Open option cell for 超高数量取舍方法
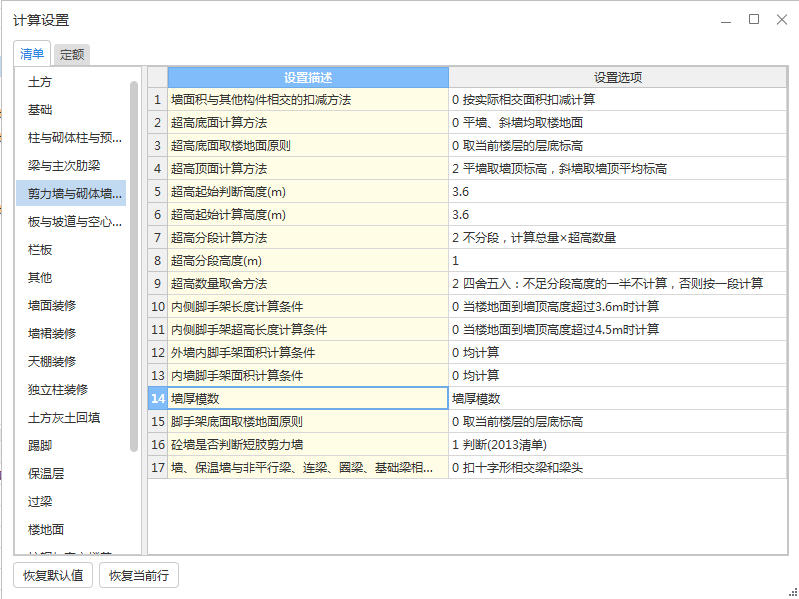This screenshot has height=599, width=799. (618, 284)
